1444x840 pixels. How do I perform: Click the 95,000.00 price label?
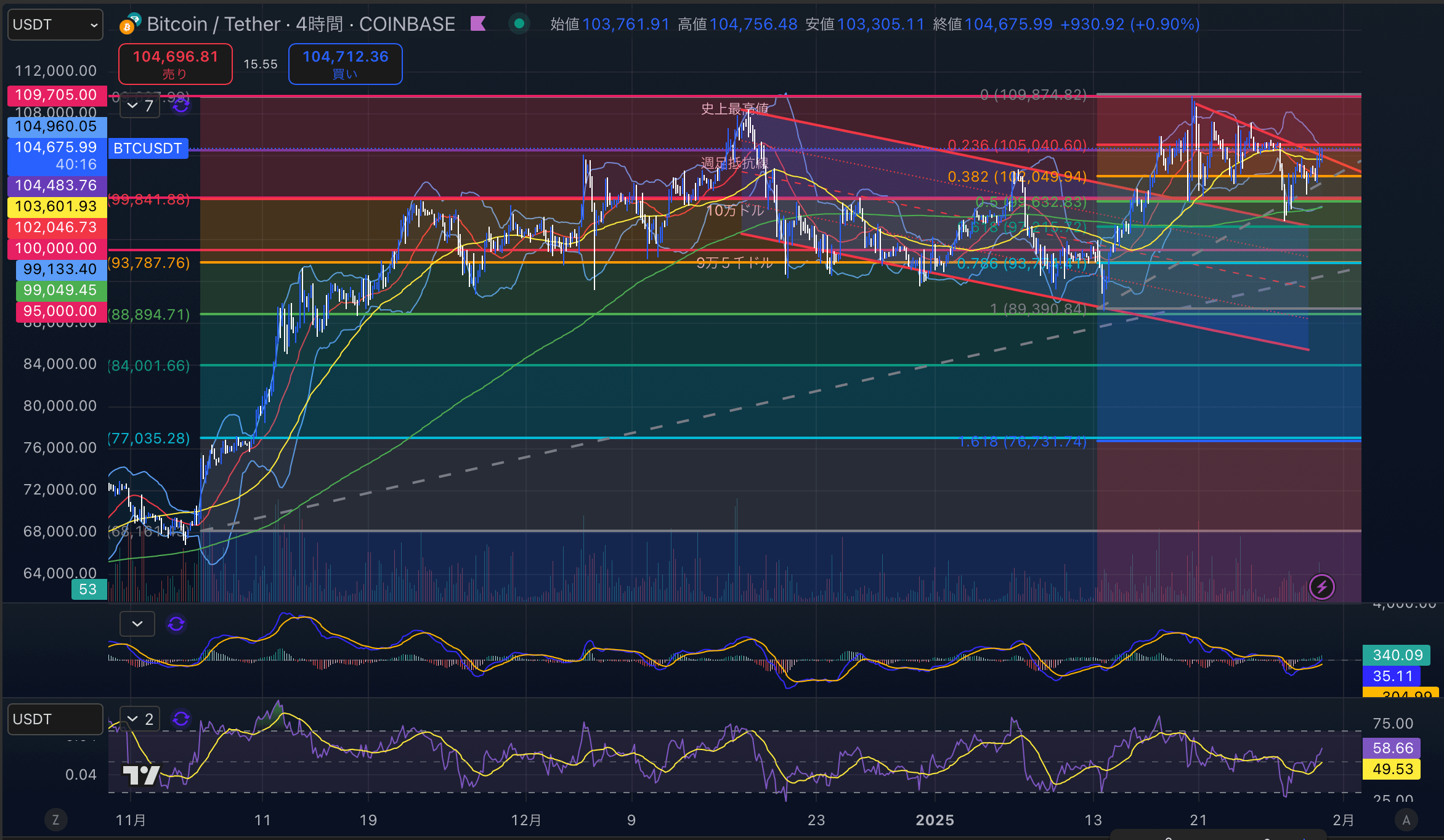click(60, 311)
